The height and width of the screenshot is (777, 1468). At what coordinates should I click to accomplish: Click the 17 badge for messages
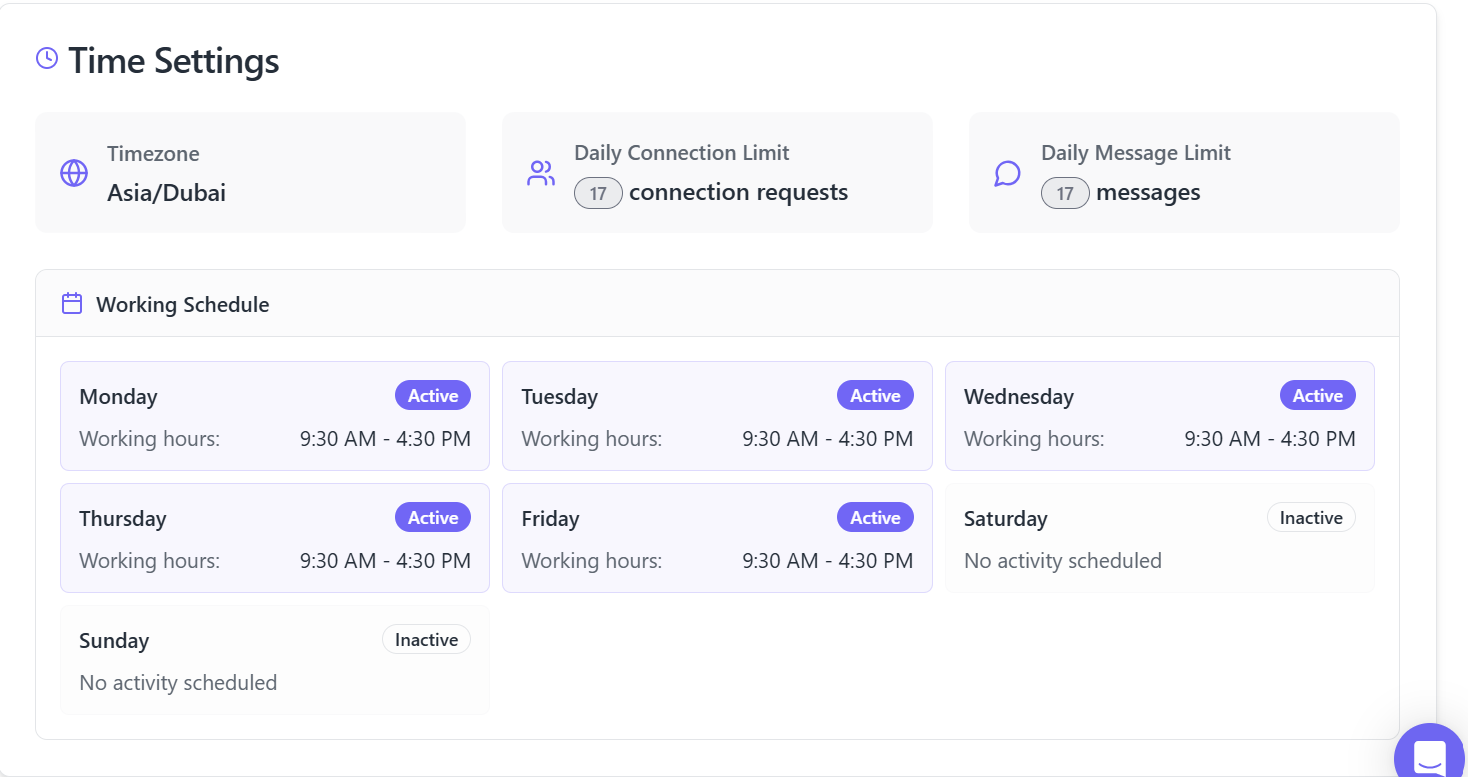click(1065, 193)
